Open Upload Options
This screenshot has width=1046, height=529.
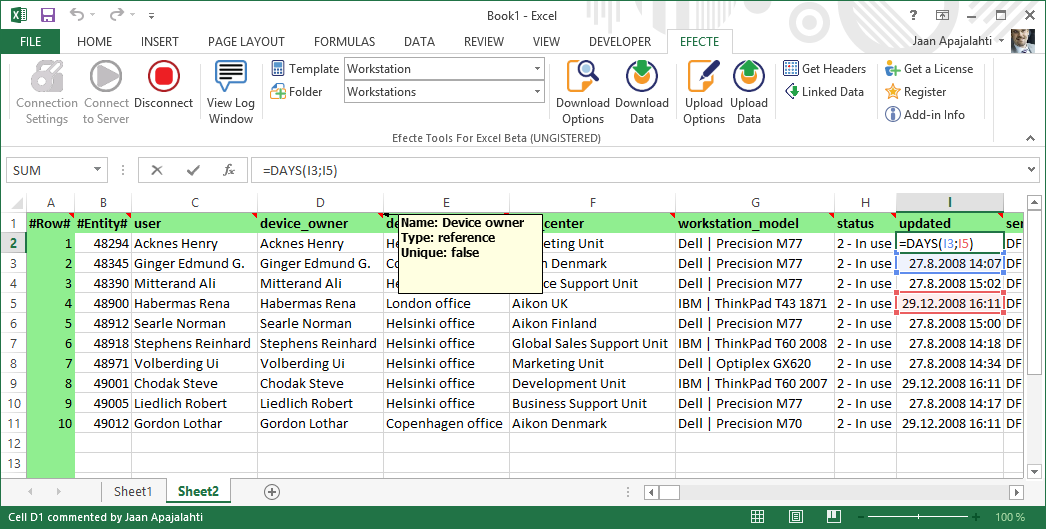pos(704,78)
